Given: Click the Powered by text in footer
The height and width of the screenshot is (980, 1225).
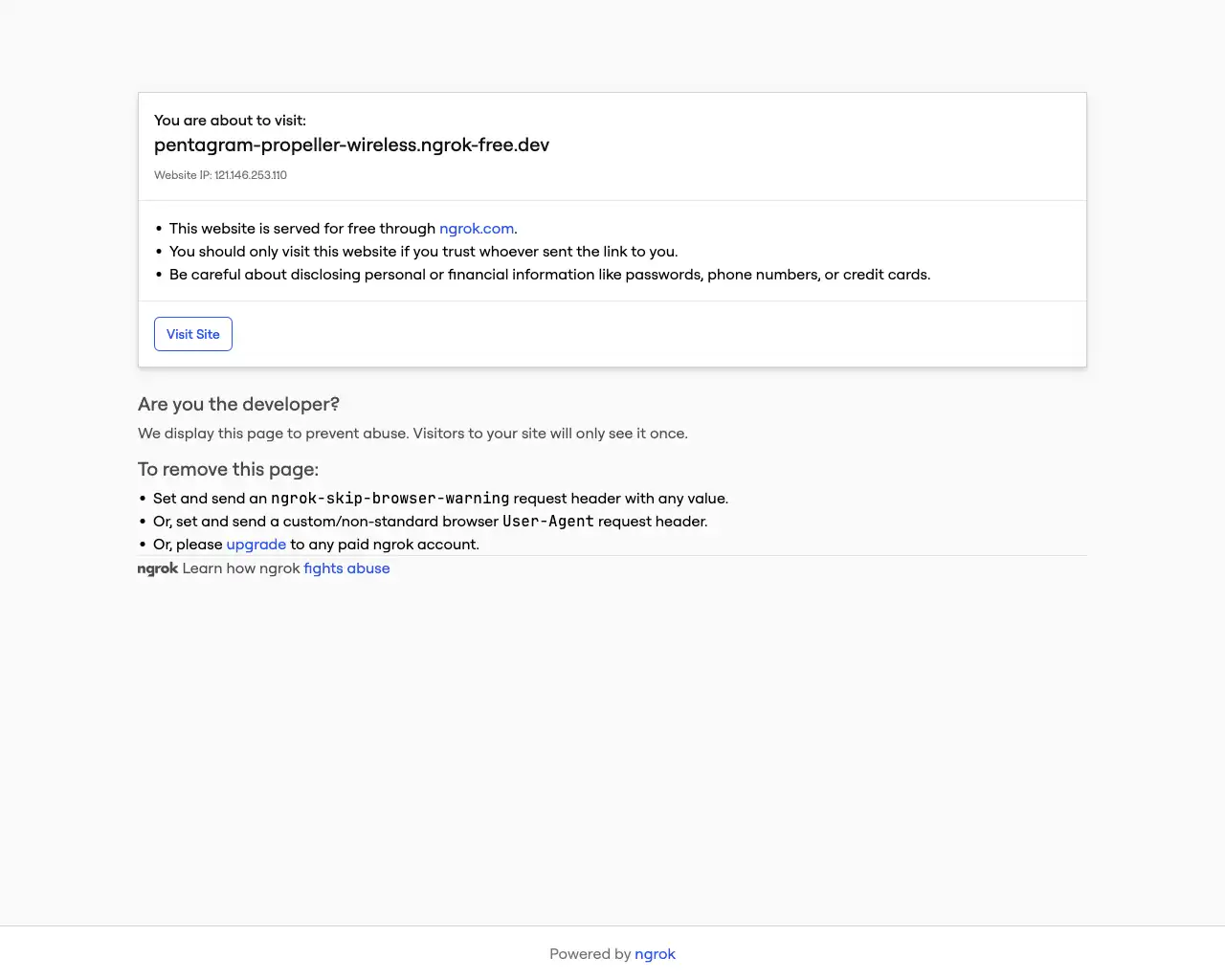Looking at the screenshot, I should click(x=590, y=953).
